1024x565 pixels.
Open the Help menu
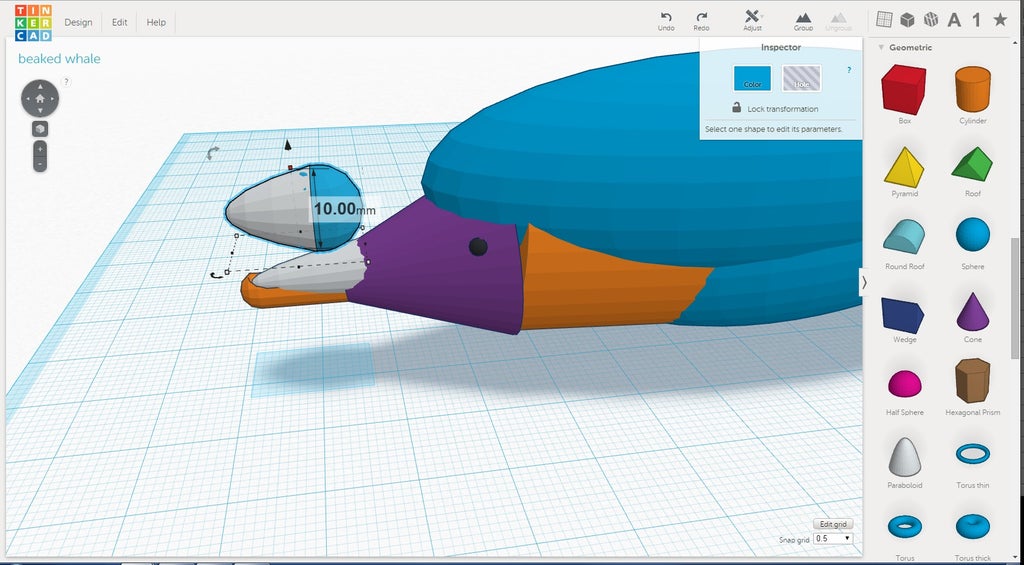pyautogui.click(x=156, y=22)
